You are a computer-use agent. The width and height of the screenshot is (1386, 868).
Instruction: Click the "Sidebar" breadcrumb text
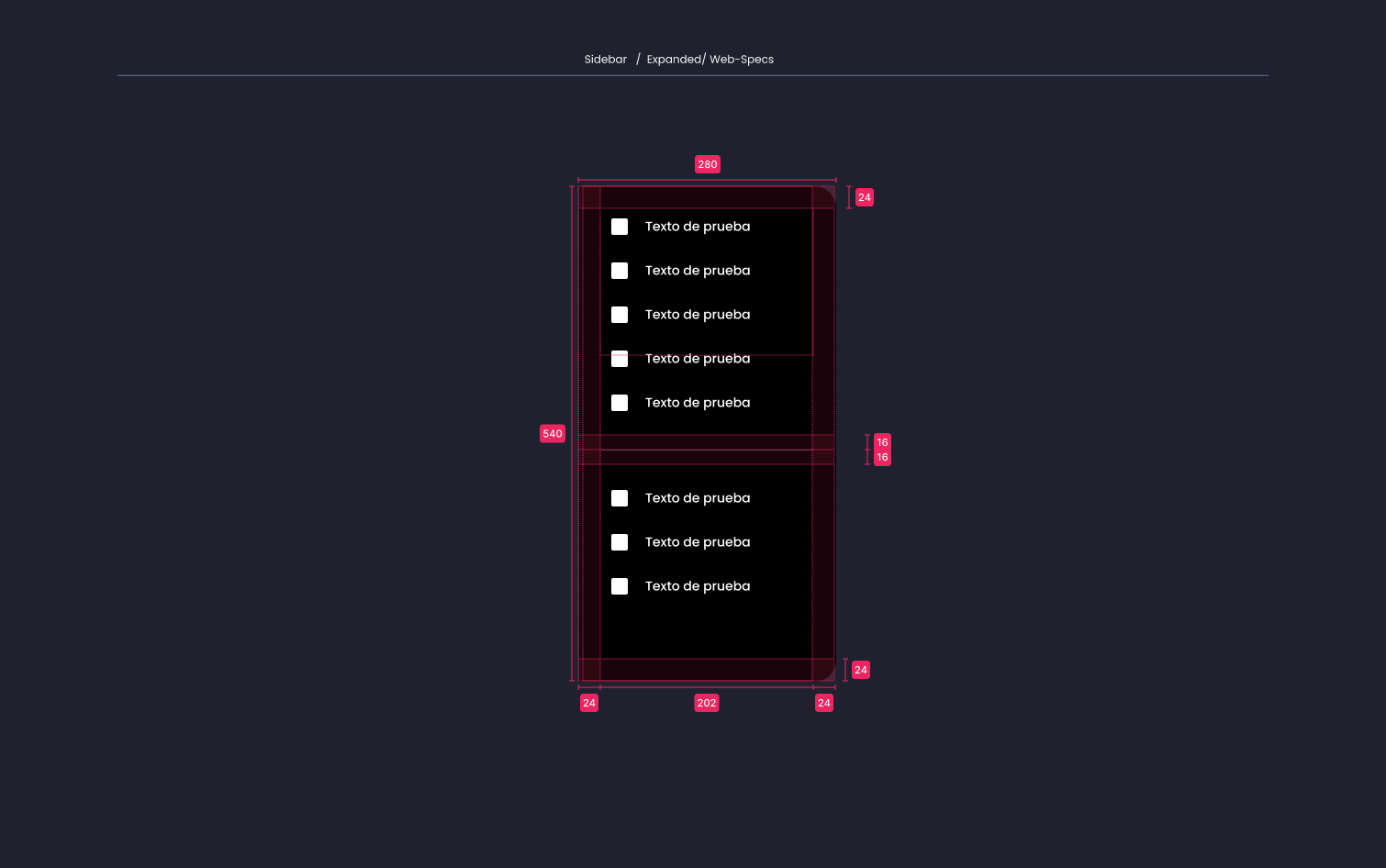606,60
